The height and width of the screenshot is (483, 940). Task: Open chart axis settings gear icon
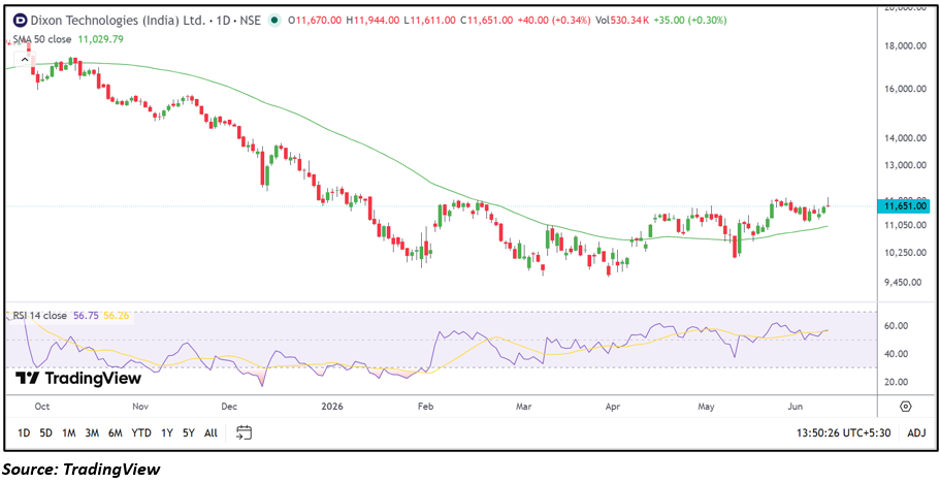pos(905,406)
